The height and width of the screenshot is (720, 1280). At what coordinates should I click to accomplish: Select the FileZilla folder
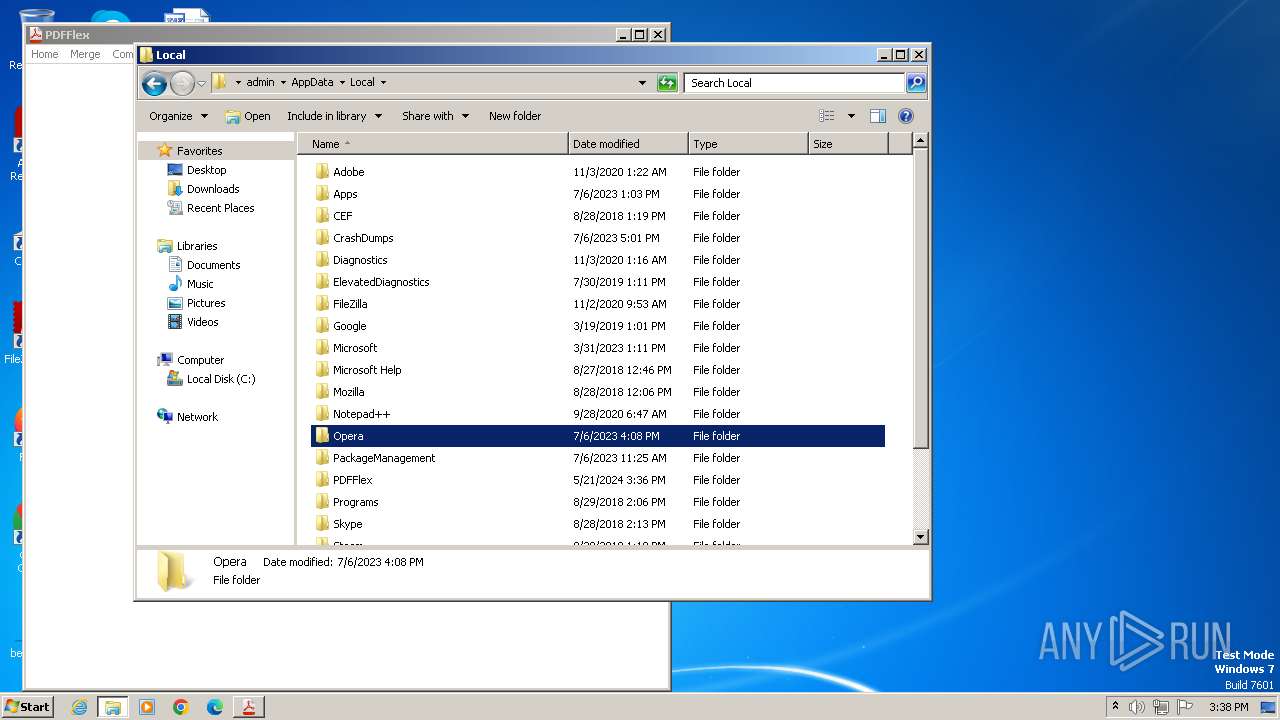pos(350,304)
